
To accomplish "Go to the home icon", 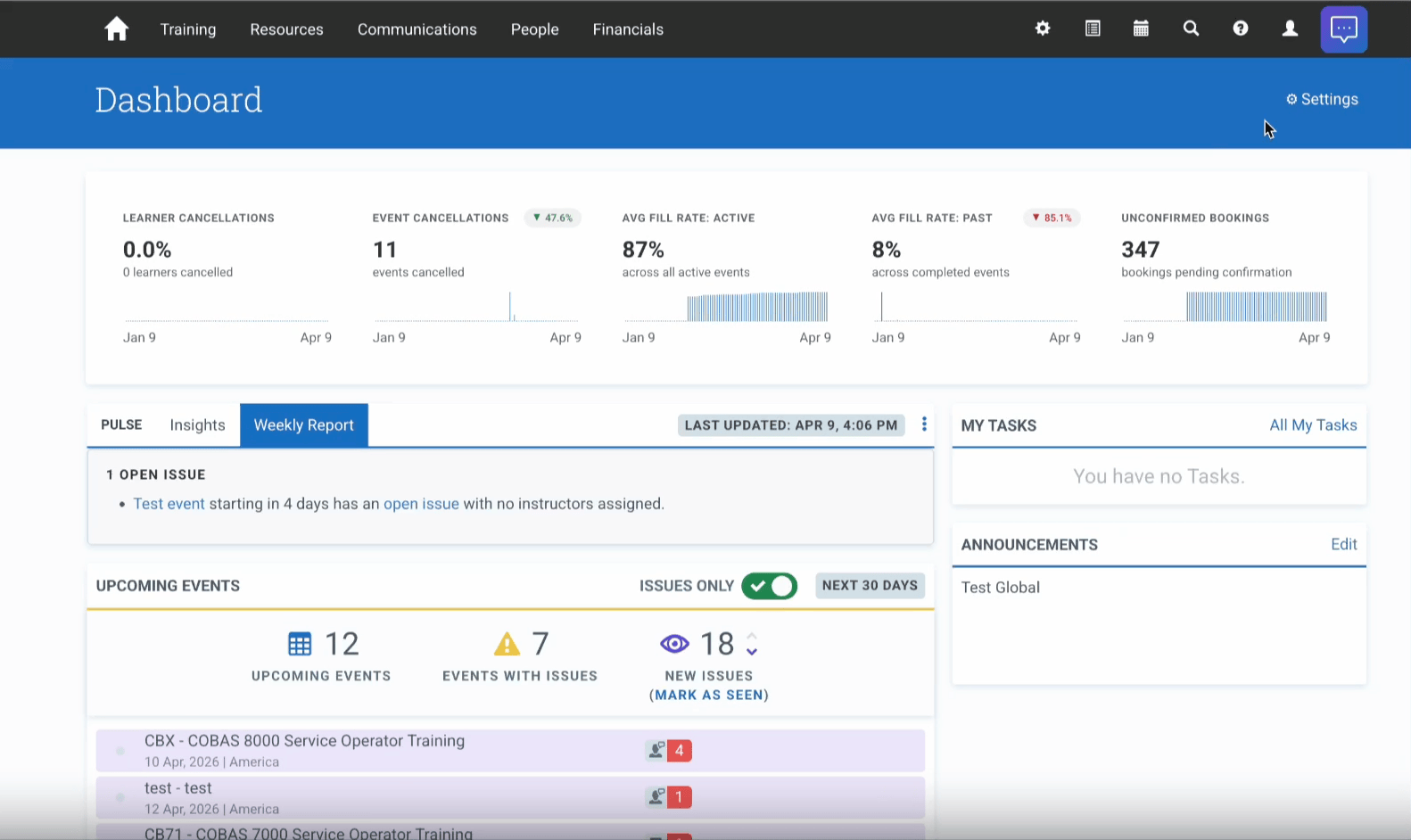I will point(116,29).
